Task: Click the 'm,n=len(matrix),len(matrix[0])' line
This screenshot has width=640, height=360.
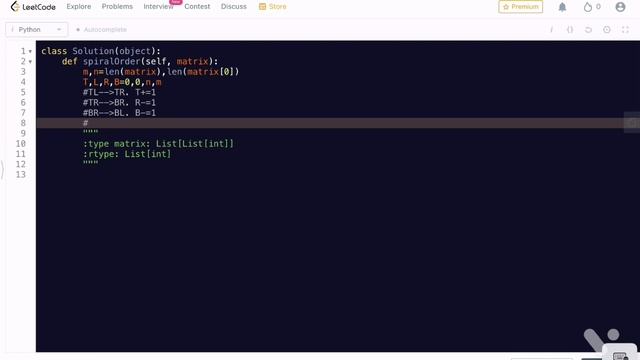Action: coord(161,72)
